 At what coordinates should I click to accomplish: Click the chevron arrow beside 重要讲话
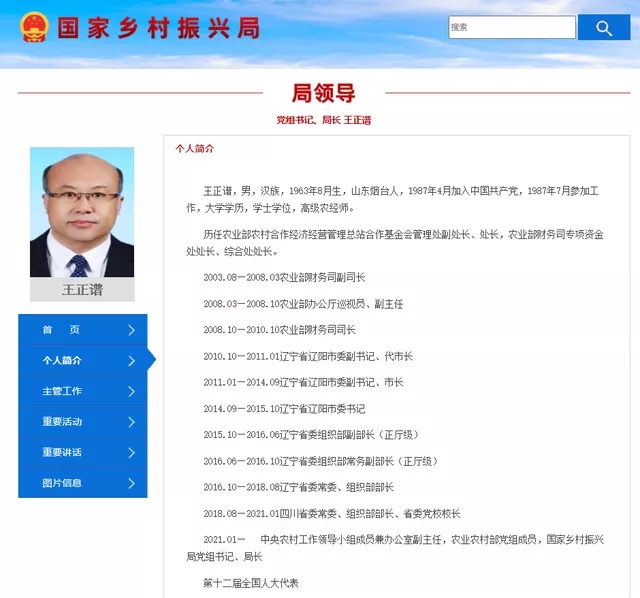(x=132, y=452)
